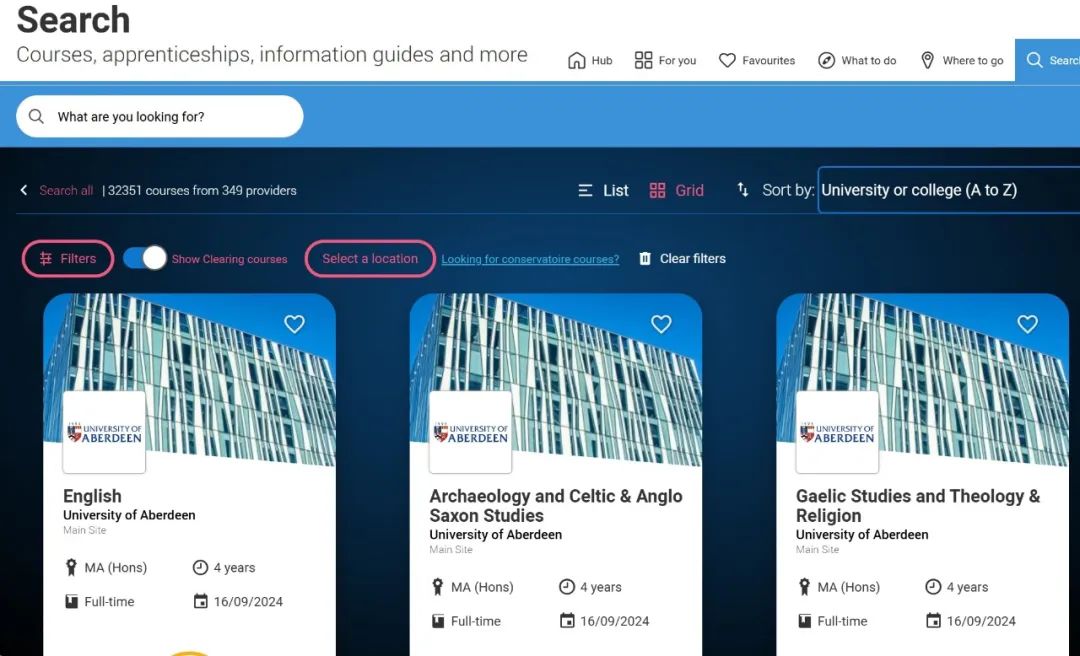Click the Hub house icon
This screenshot has height=656, width=1080.
[577, 61]
